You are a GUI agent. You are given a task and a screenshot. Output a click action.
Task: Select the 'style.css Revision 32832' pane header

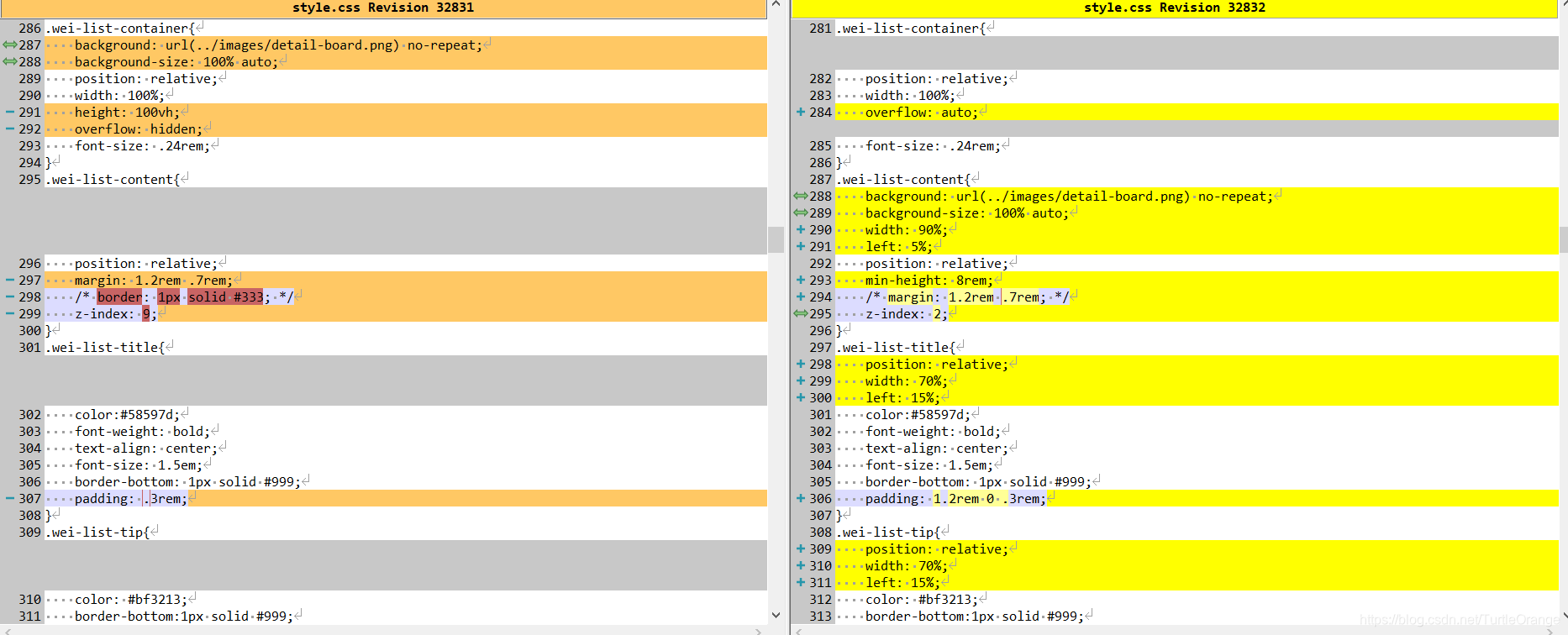1175,8
